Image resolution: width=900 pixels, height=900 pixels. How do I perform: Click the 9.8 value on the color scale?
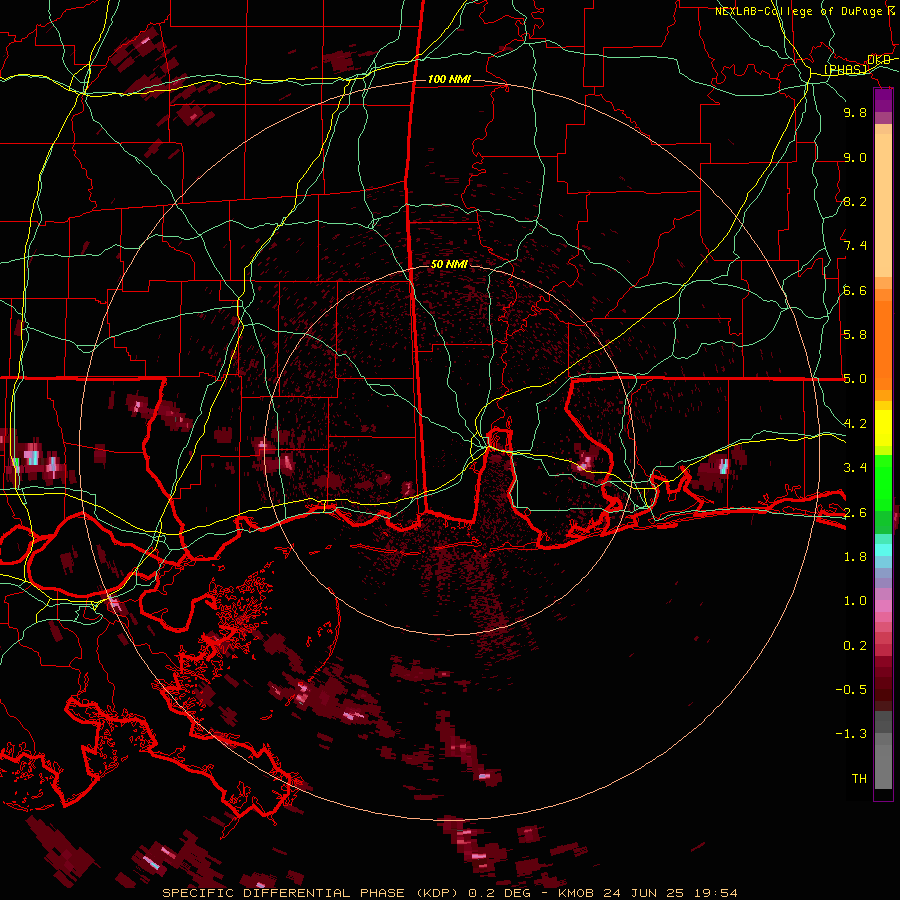(855, 112)
